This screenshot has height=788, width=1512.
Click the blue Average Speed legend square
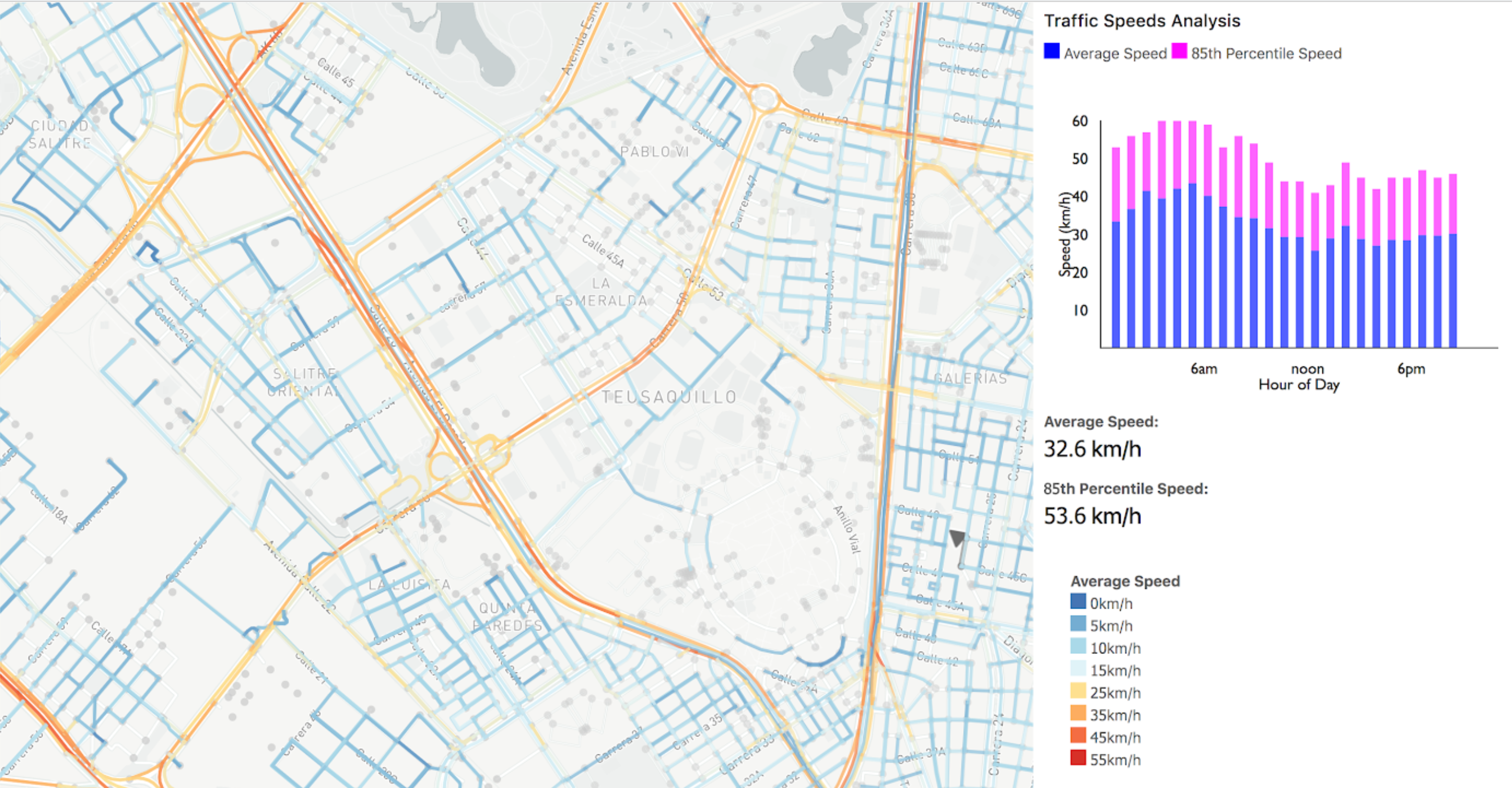coord(1052,51)
